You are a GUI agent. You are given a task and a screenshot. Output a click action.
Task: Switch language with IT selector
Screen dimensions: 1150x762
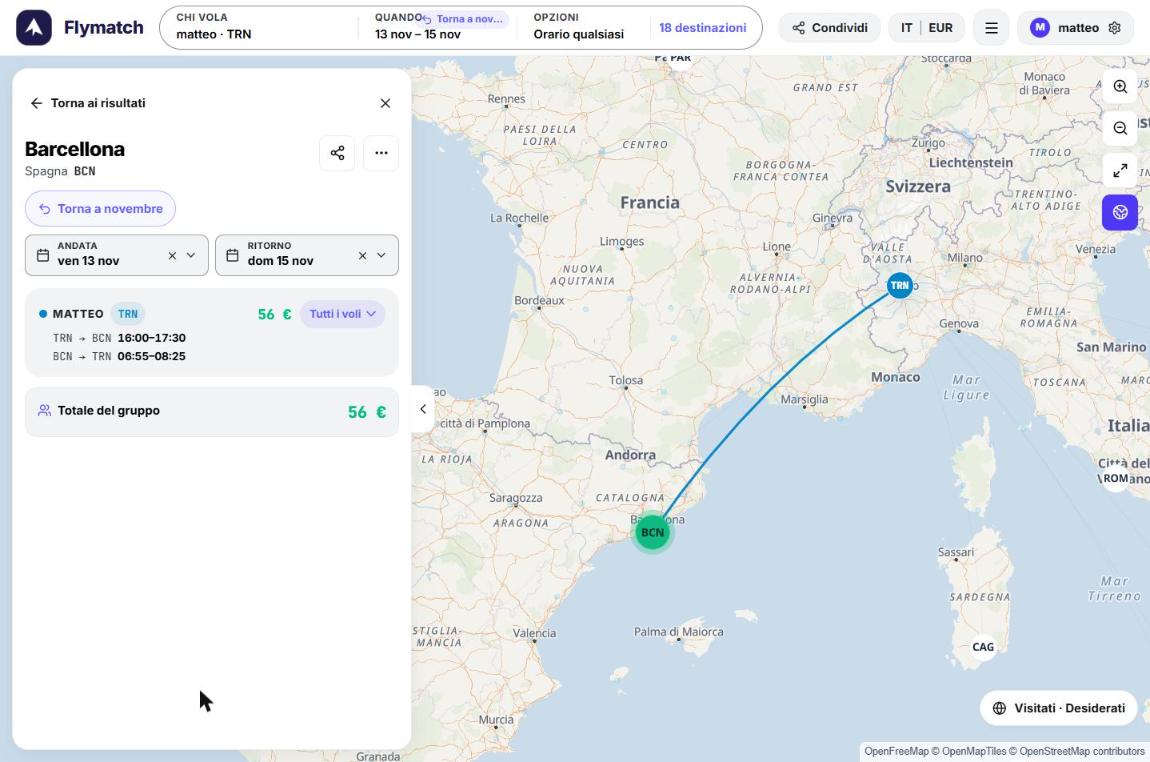click(x=907, y=28)
